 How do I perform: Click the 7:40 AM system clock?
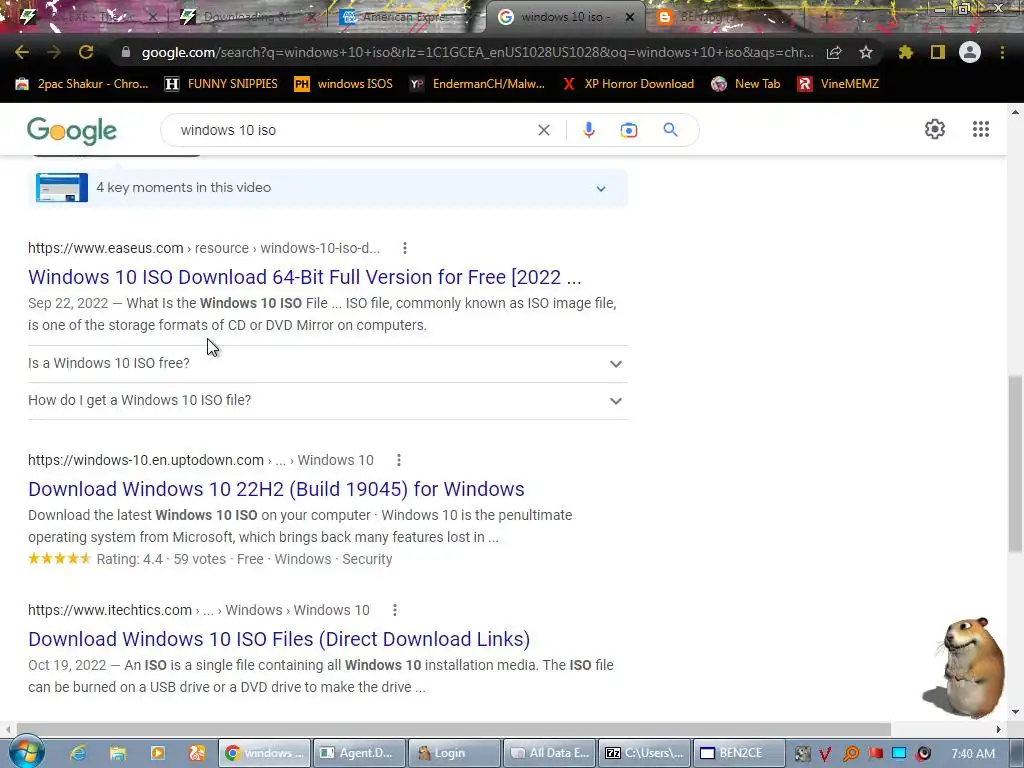[973, 754]
